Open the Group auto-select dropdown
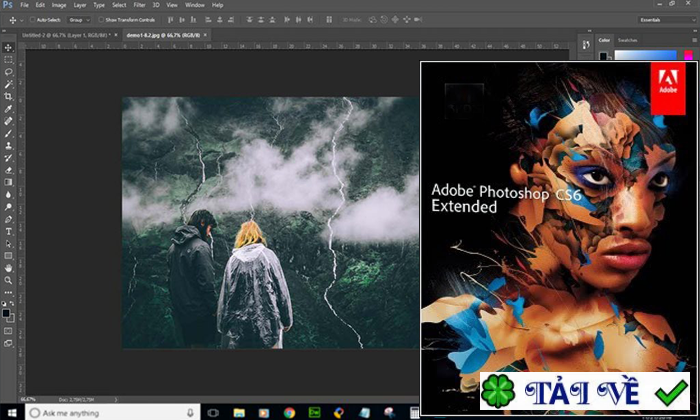Image resolution: width=700 pixels, height=420 pixels. pos(78,19)
